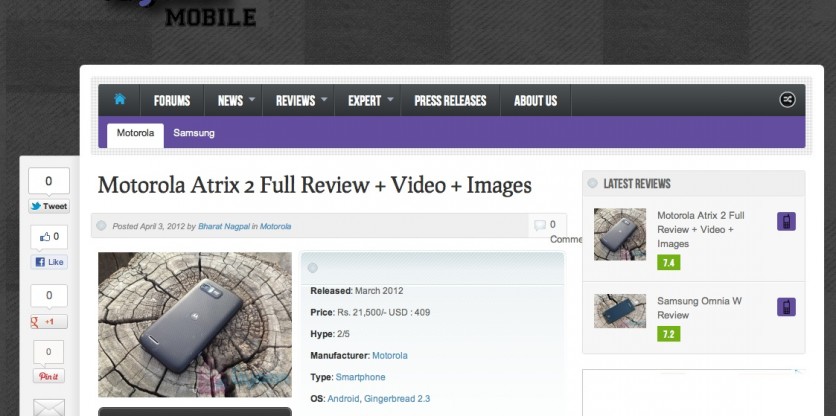Open the Samsung Omnia W review thumbnail

tap(620, 311)
